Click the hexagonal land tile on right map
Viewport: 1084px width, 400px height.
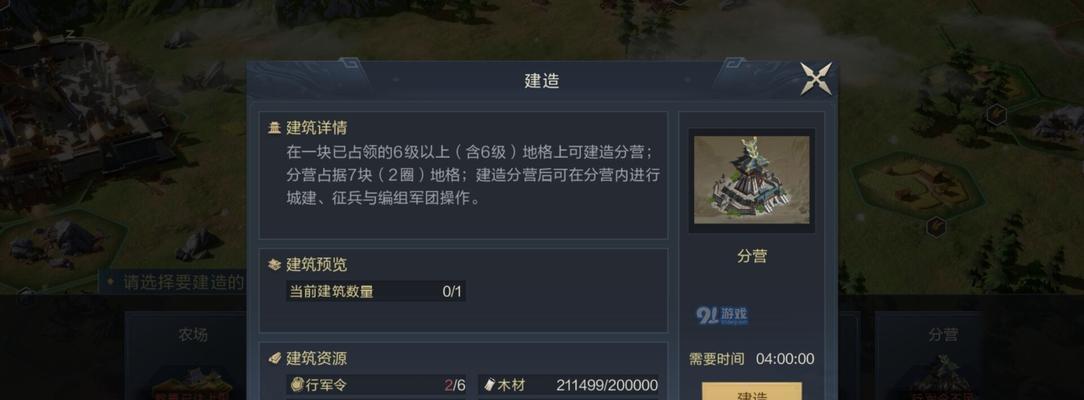point(919,184)
